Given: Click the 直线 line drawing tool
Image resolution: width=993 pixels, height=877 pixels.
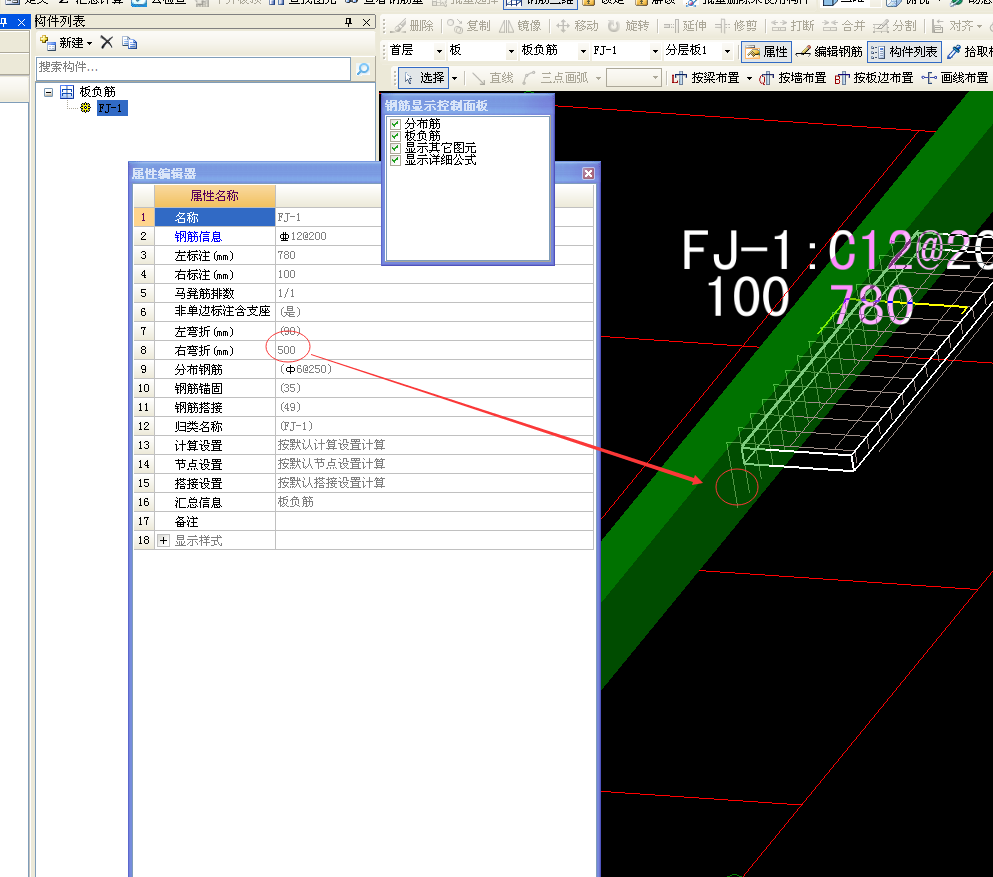Looking at the screenshot, I should coord(493,78).
